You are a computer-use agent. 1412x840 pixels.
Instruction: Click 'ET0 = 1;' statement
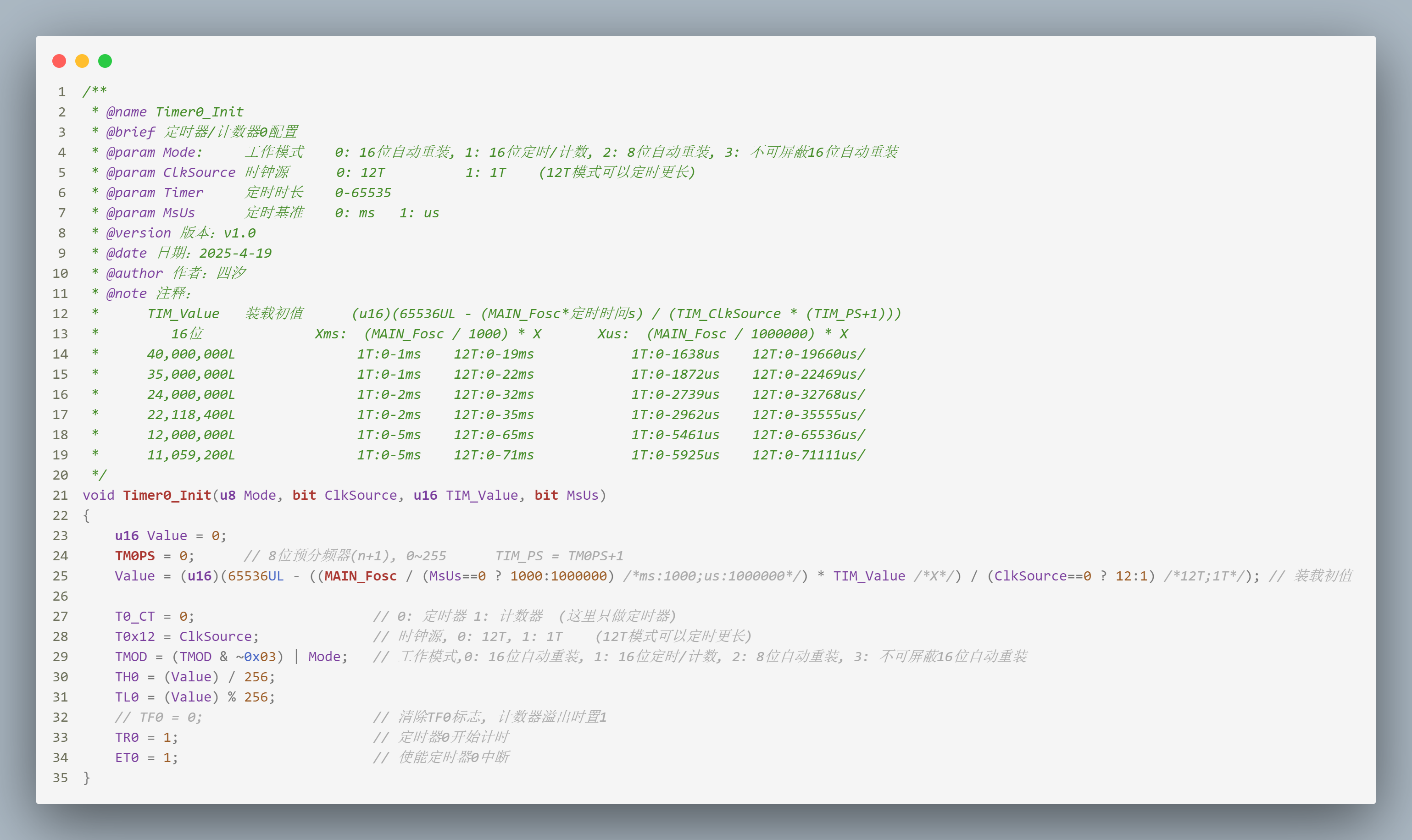(147, 758)
